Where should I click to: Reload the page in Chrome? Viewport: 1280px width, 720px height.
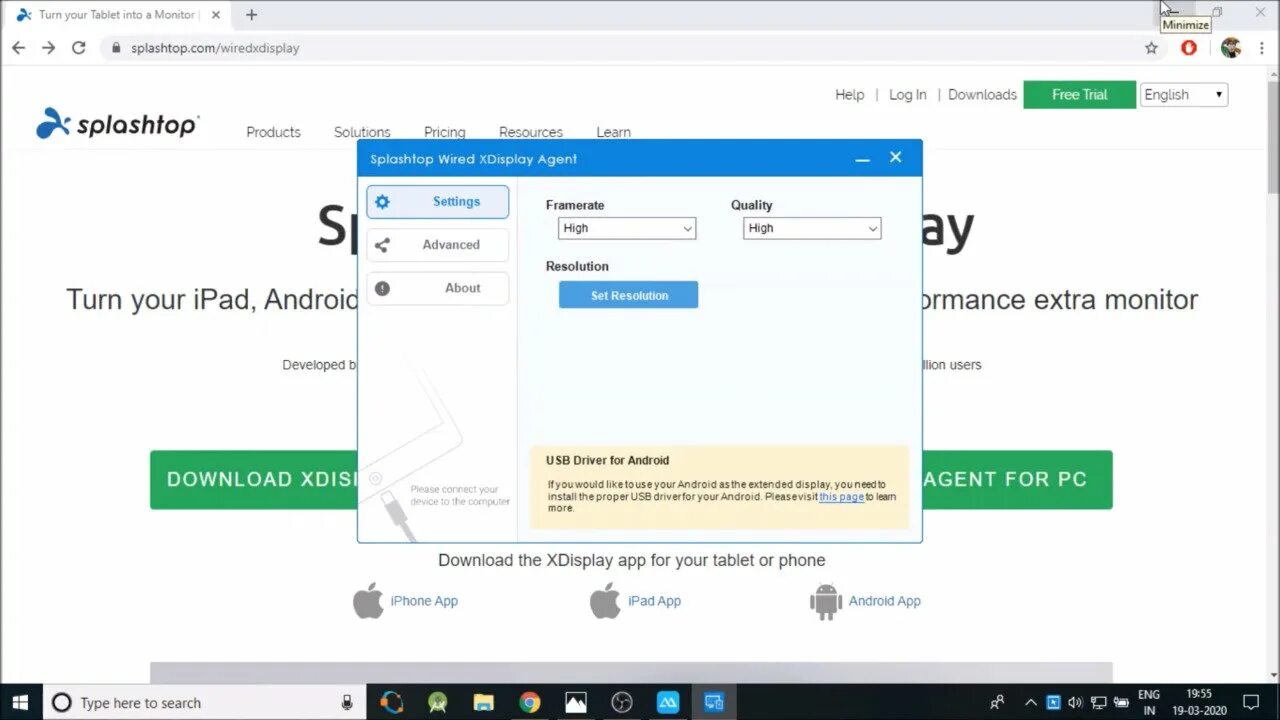click(79, 48)
